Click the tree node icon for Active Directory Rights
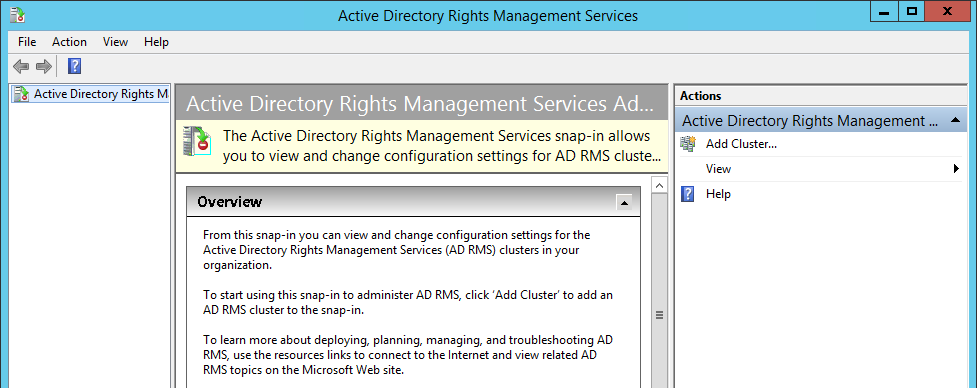Image resolution: width=977 pixels, height=388 pixels. pyautogui.click(x=21, y=94)
